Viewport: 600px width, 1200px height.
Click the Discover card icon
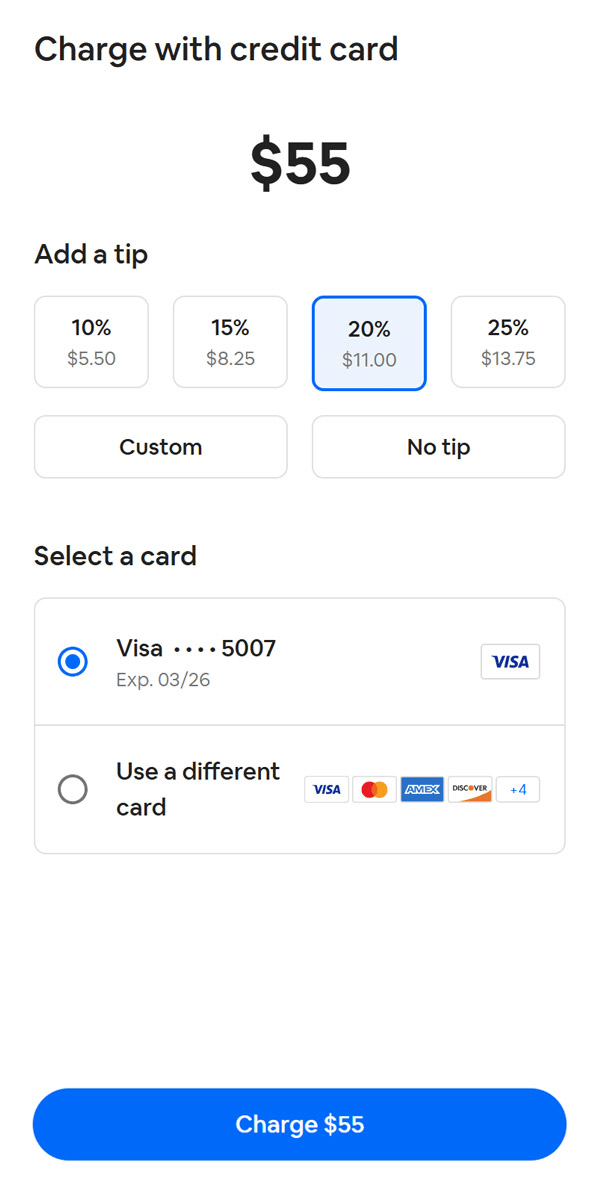tap(470, 790)
